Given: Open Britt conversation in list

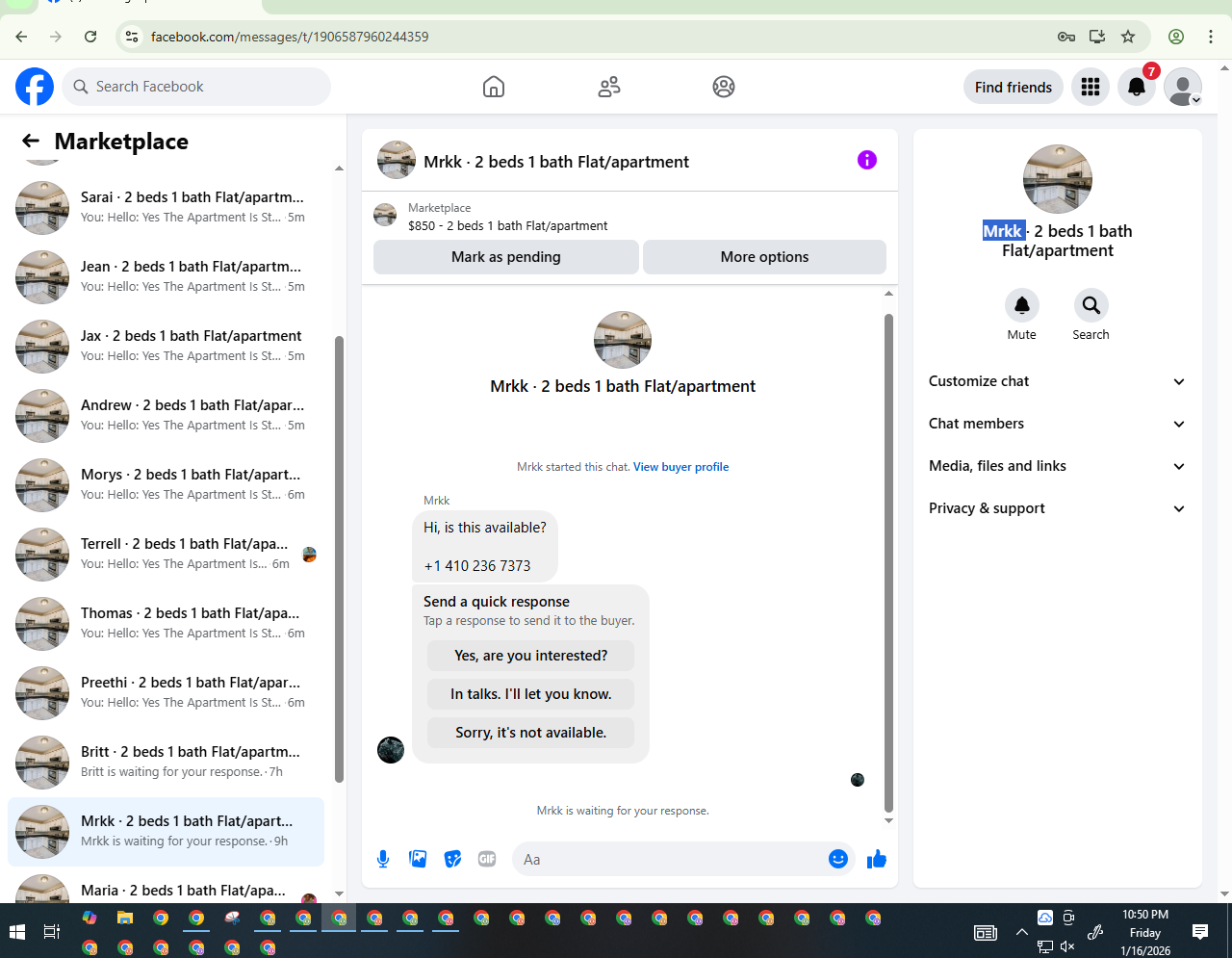Looking at the screenshot, I should [166, 762].
